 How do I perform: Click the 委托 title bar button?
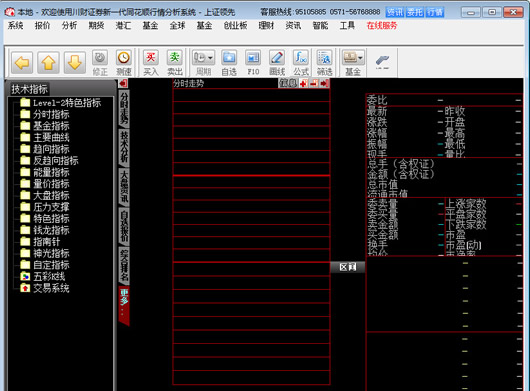415,13
